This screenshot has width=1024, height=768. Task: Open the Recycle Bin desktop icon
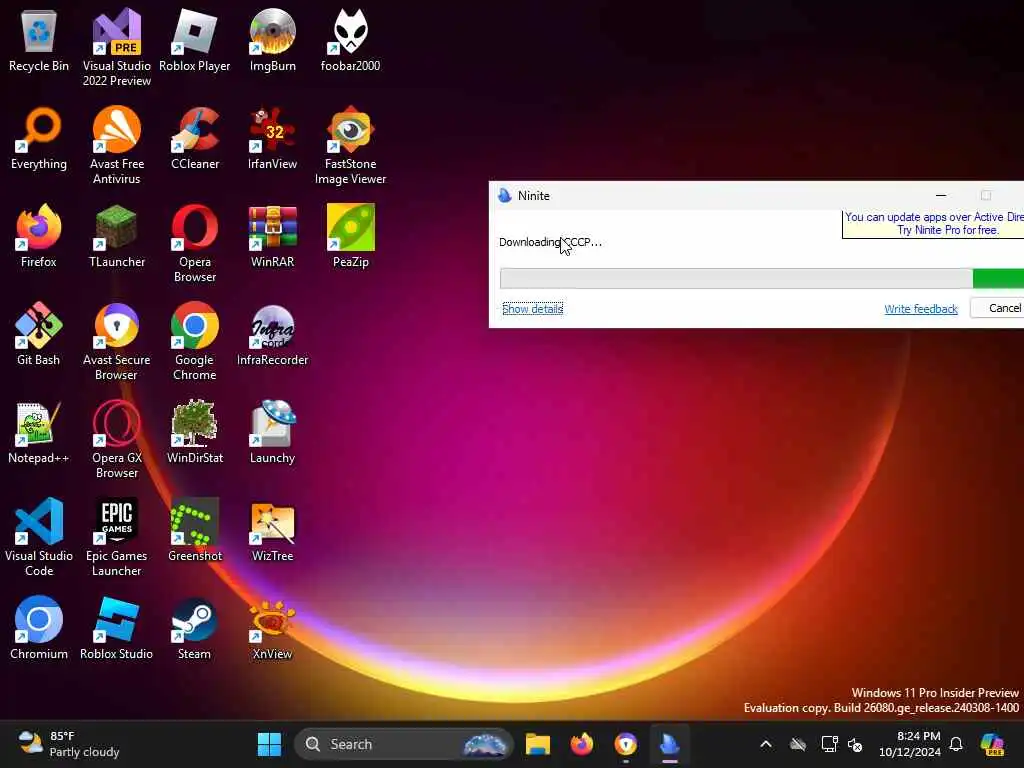pos(39,40)
